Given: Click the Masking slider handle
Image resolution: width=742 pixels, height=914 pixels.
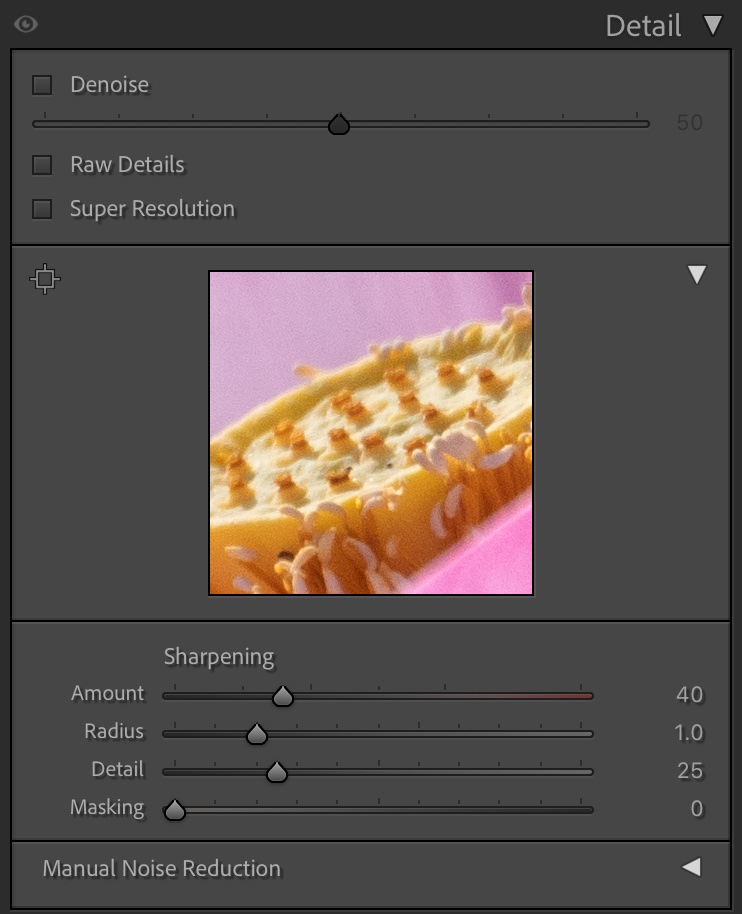Looking at the screenshot, I should point(174,810).
